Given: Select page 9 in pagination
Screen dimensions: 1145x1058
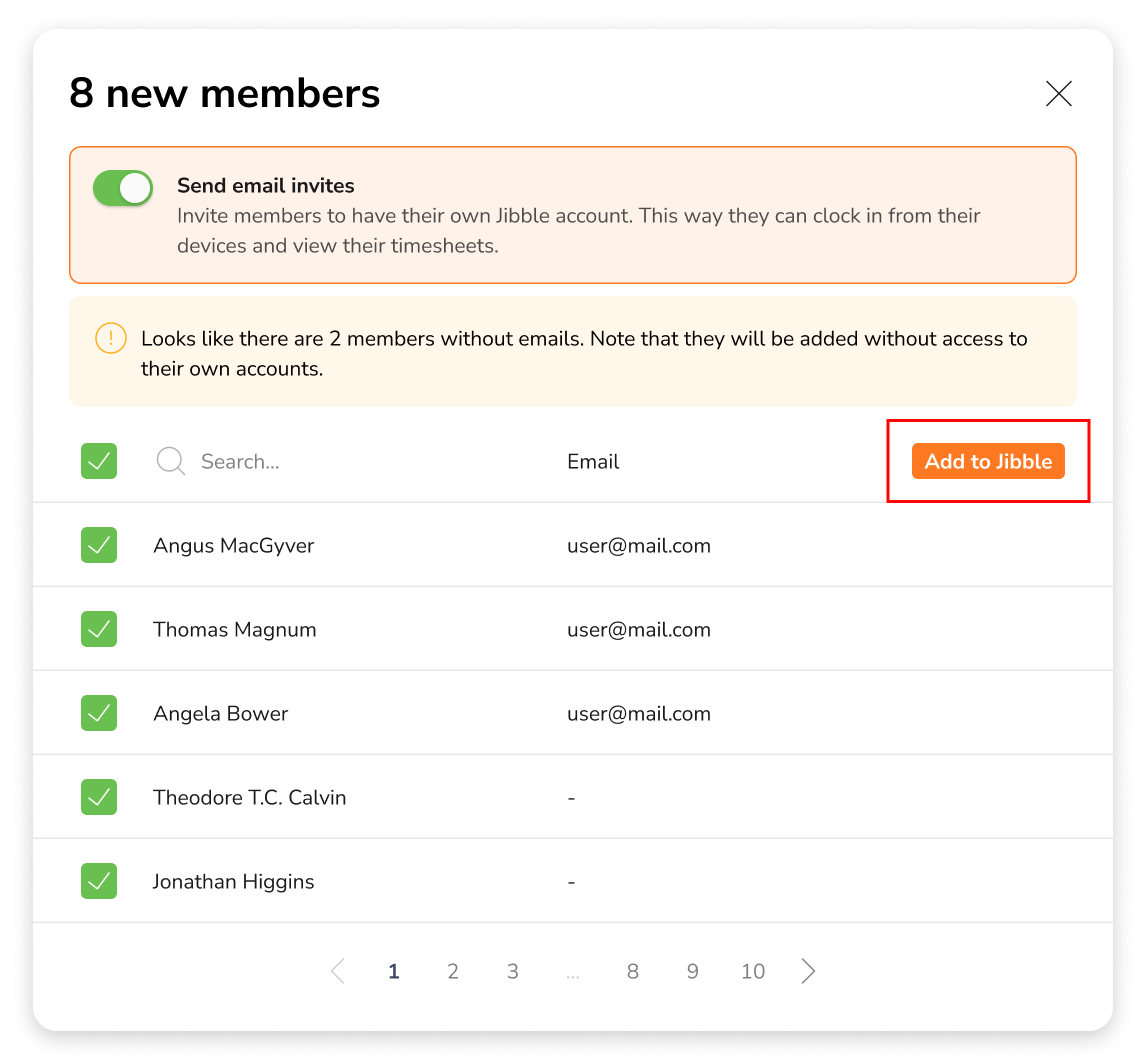Looking at the screenshot, I should pyautogui.click(x=692, y=971).
